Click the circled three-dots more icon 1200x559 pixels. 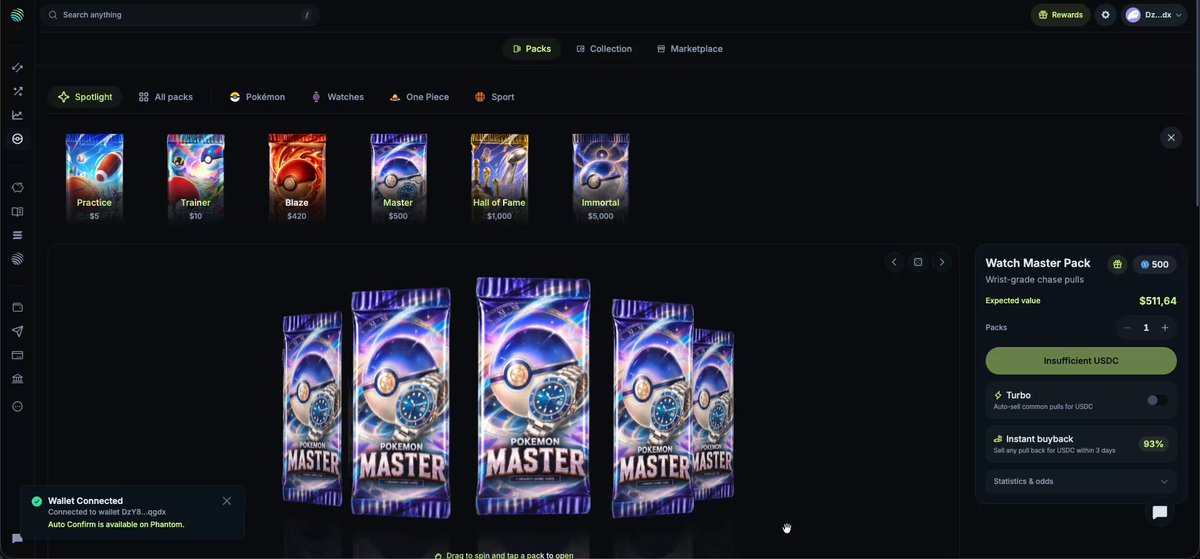pos(17,407)
